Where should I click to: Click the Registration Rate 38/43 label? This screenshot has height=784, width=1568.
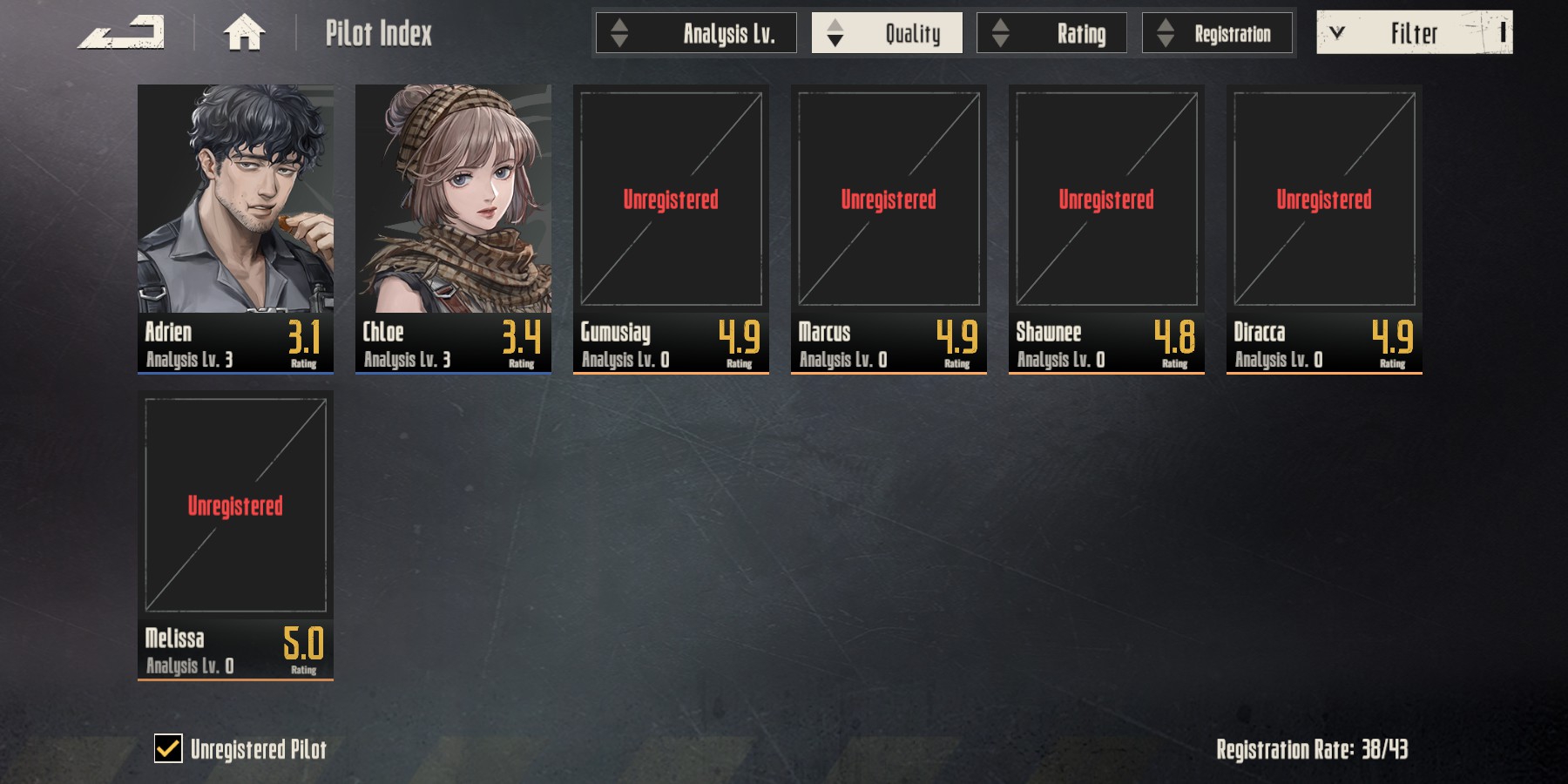1312,749
